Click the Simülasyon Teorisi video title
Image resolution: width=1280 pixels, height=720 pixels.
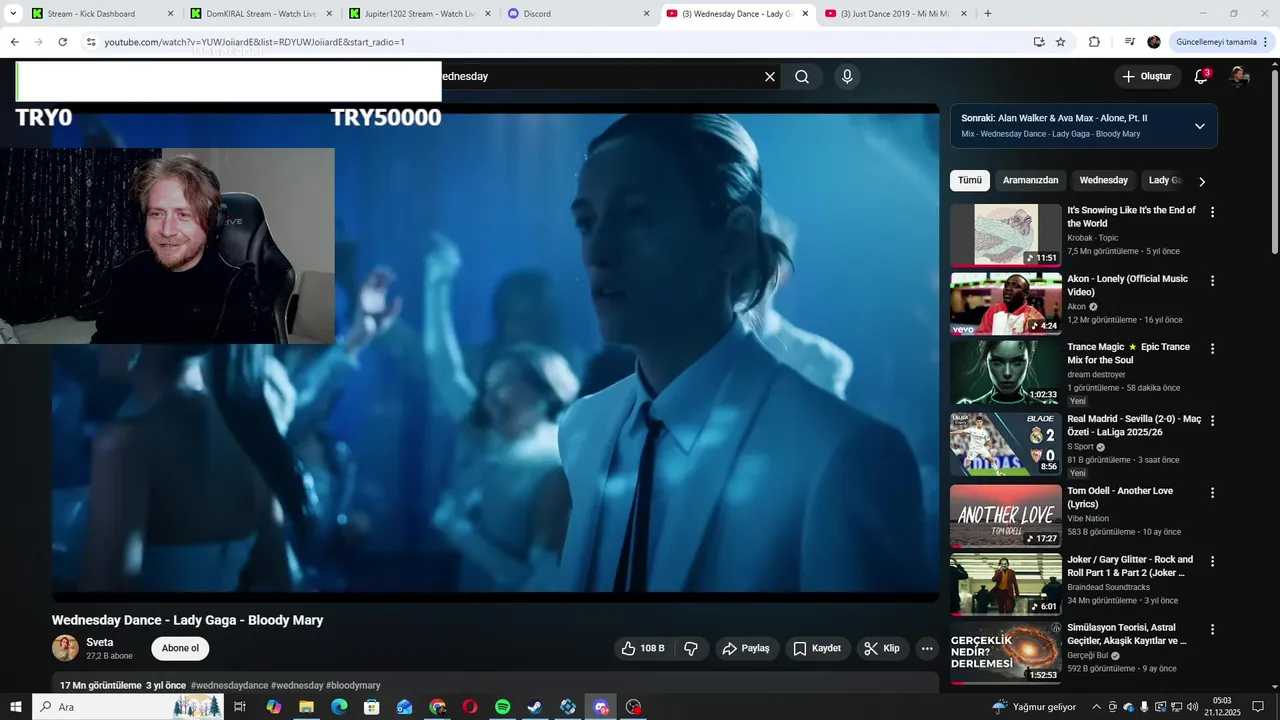pos(1127,634)
